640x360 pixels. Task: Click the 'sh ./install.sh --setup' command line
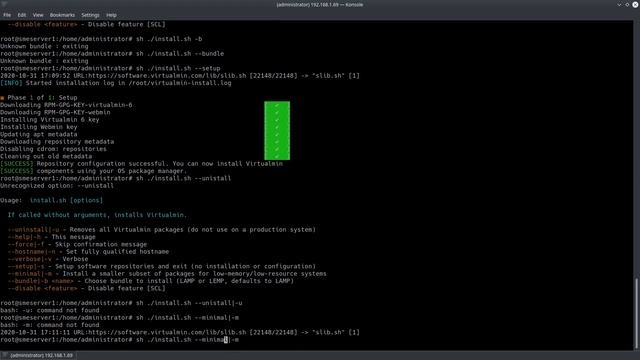pyautogui.click(x=110, y=68)
